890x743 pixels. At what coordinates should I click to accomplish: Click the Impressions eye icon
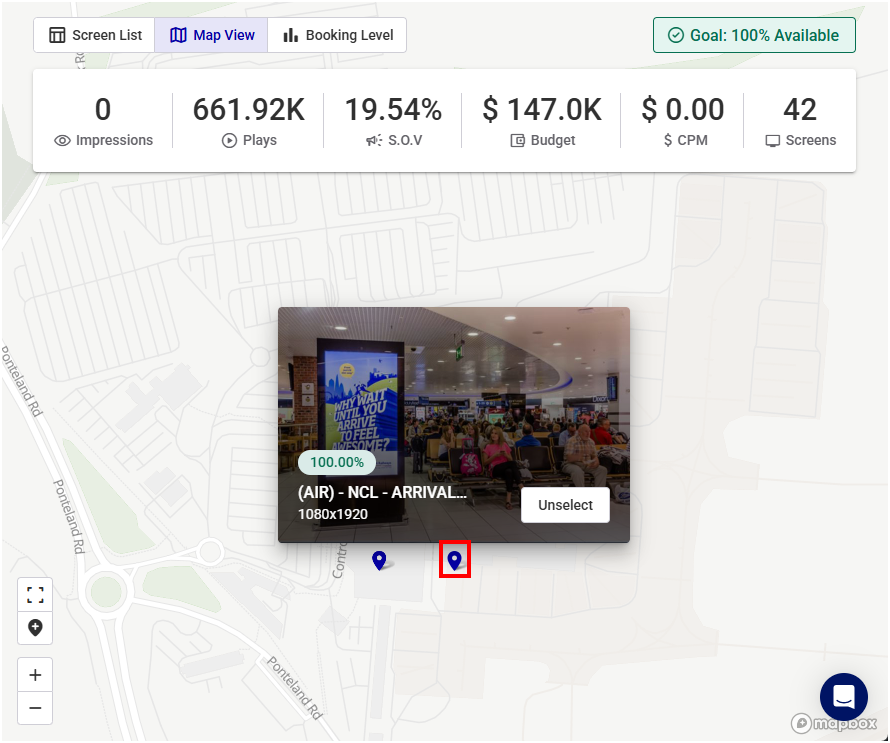62,141
